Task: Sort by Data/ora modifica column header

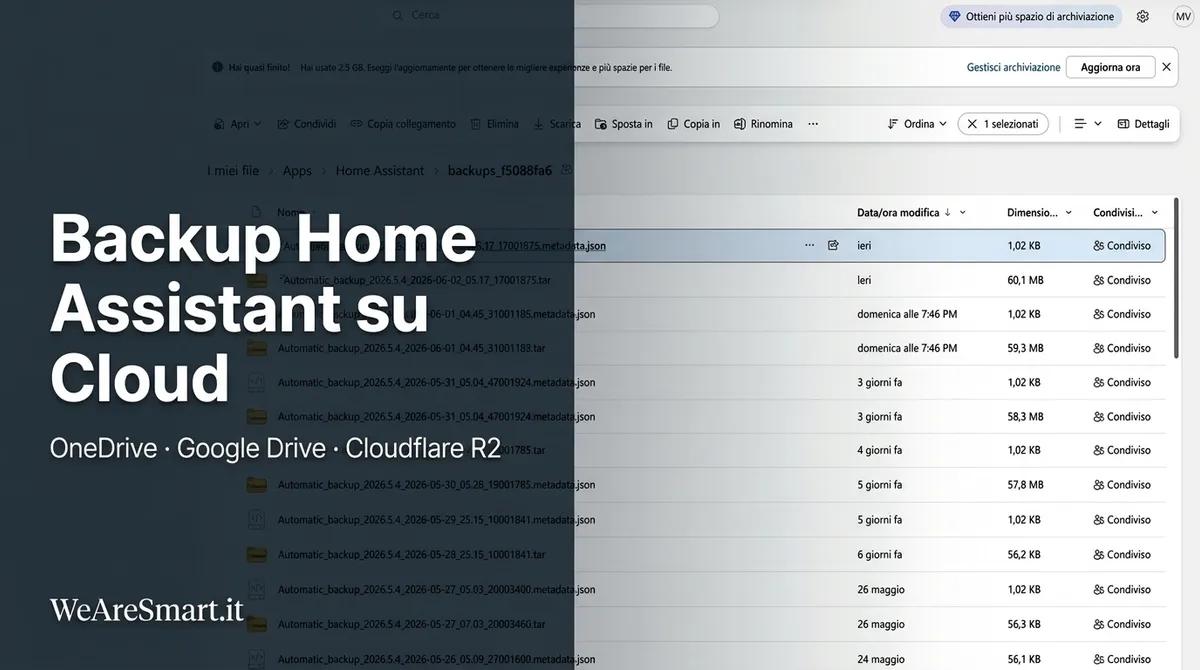Action: point(898,212)
